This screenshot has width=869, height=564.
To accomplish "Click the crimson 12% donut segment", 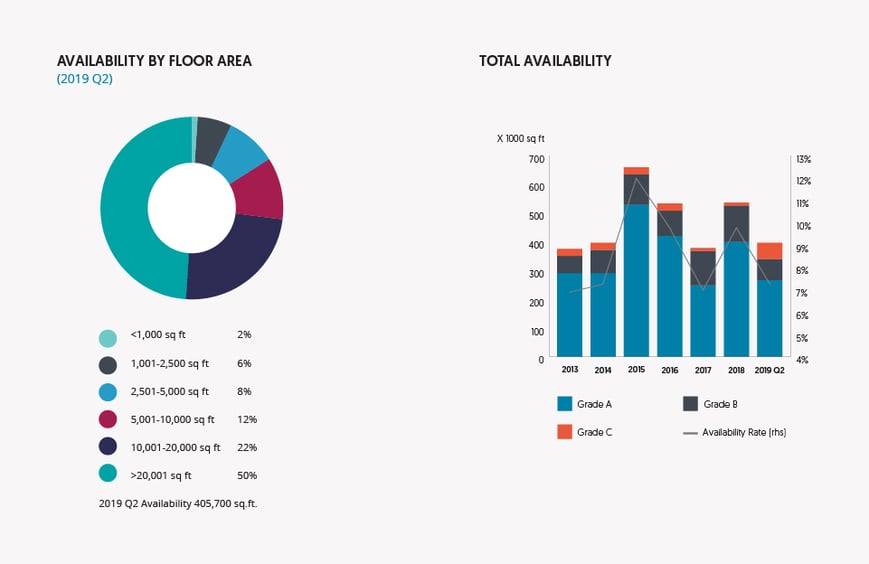I will pyautogui.click(x=260, y=192).
